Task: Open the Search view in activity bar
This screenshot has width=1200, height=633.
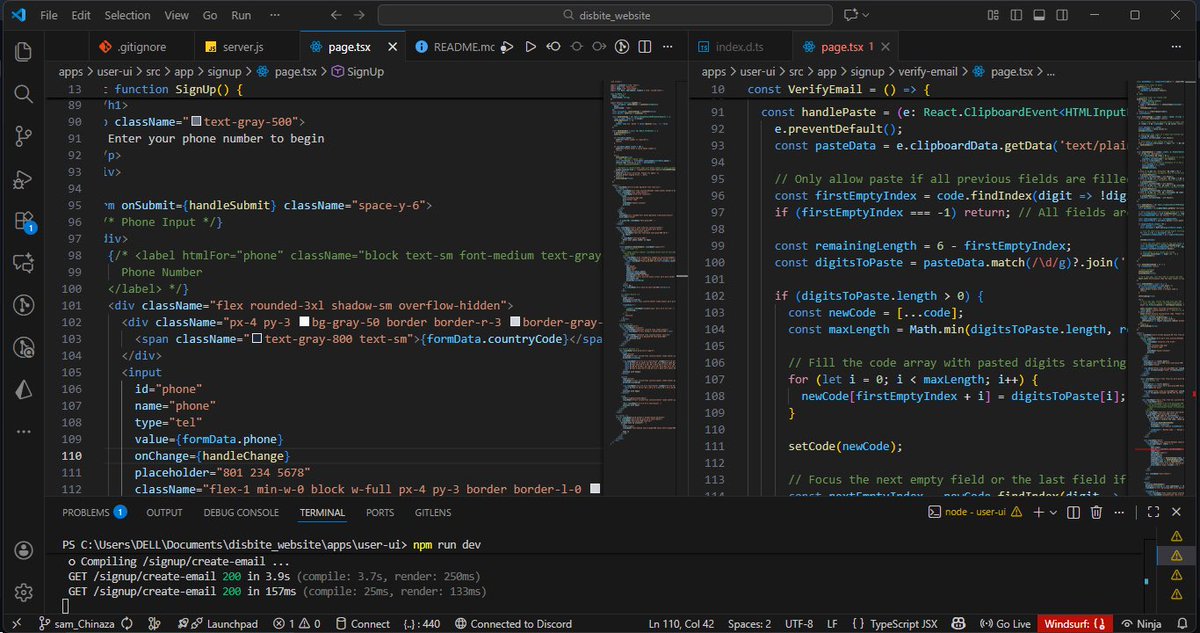Action: (24, 94)
